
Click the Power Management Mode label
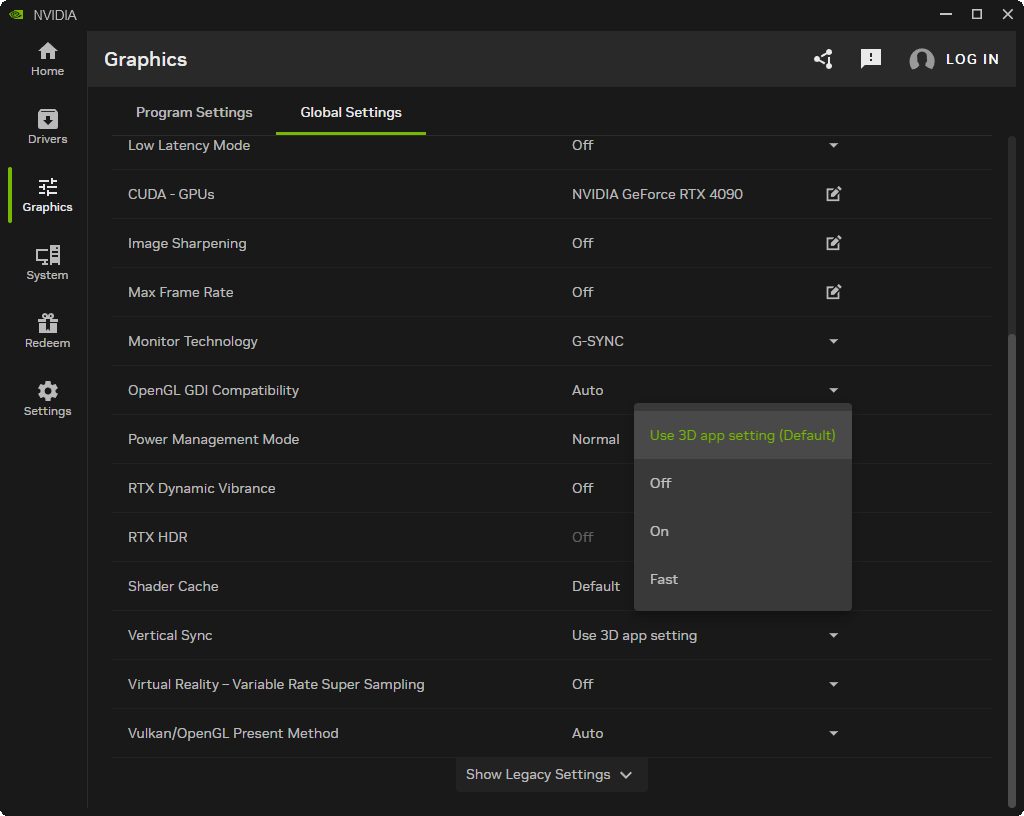point(214,439)
